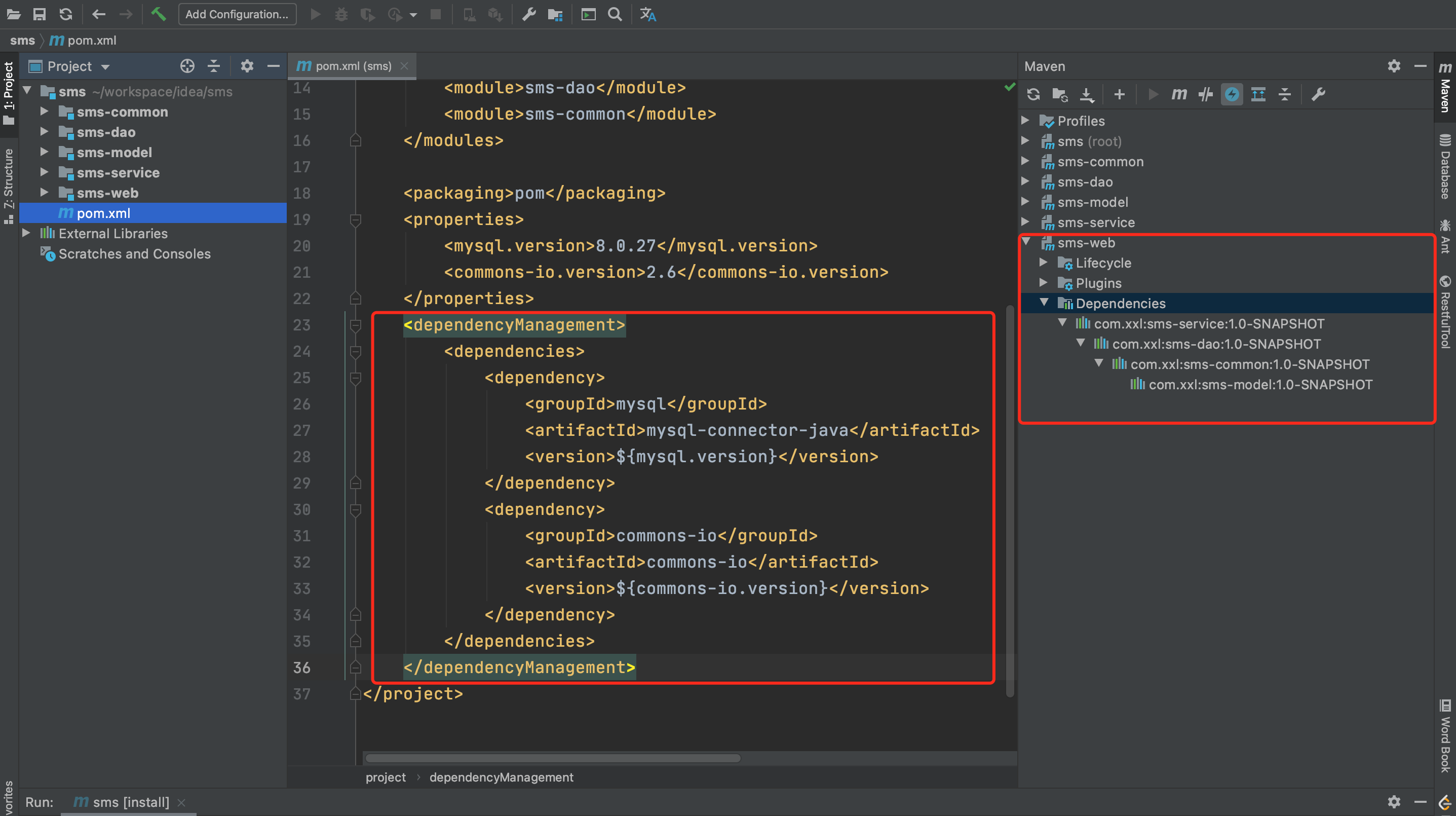
Task: Add Maven project plus icon
Action: (1119, 94)
